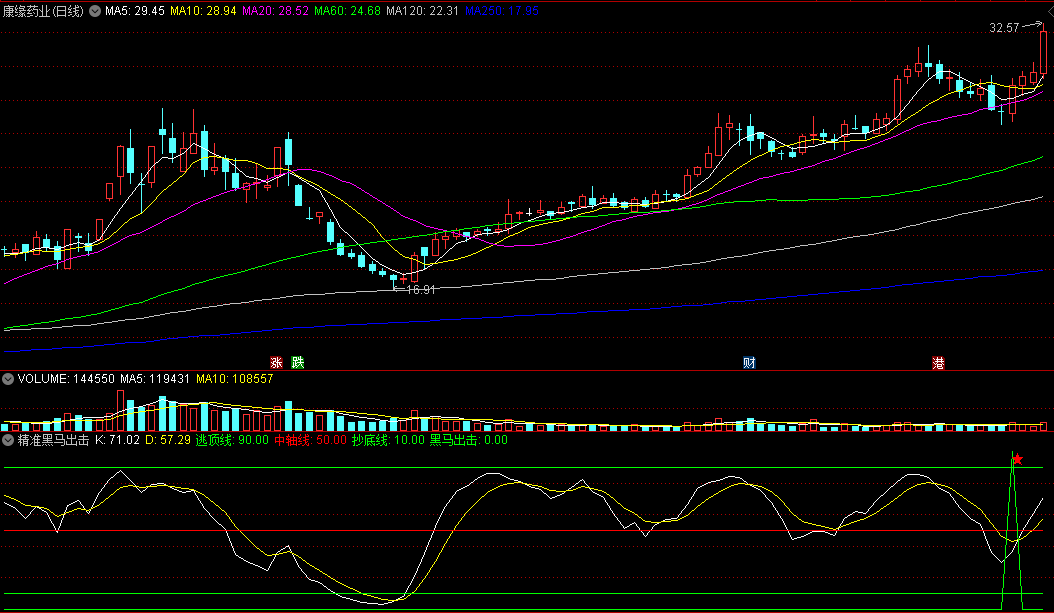Select the MA120: 22.31 moving average label

click(x=422, y=11)
